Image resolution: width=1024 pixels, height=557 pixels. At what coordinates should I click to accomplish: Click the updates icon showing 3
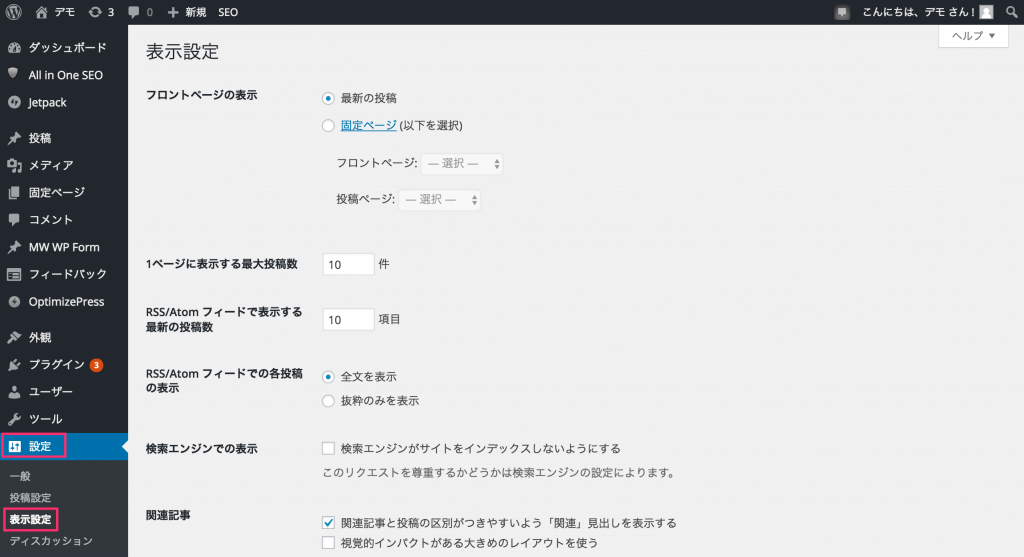click(x=95, y=12)
